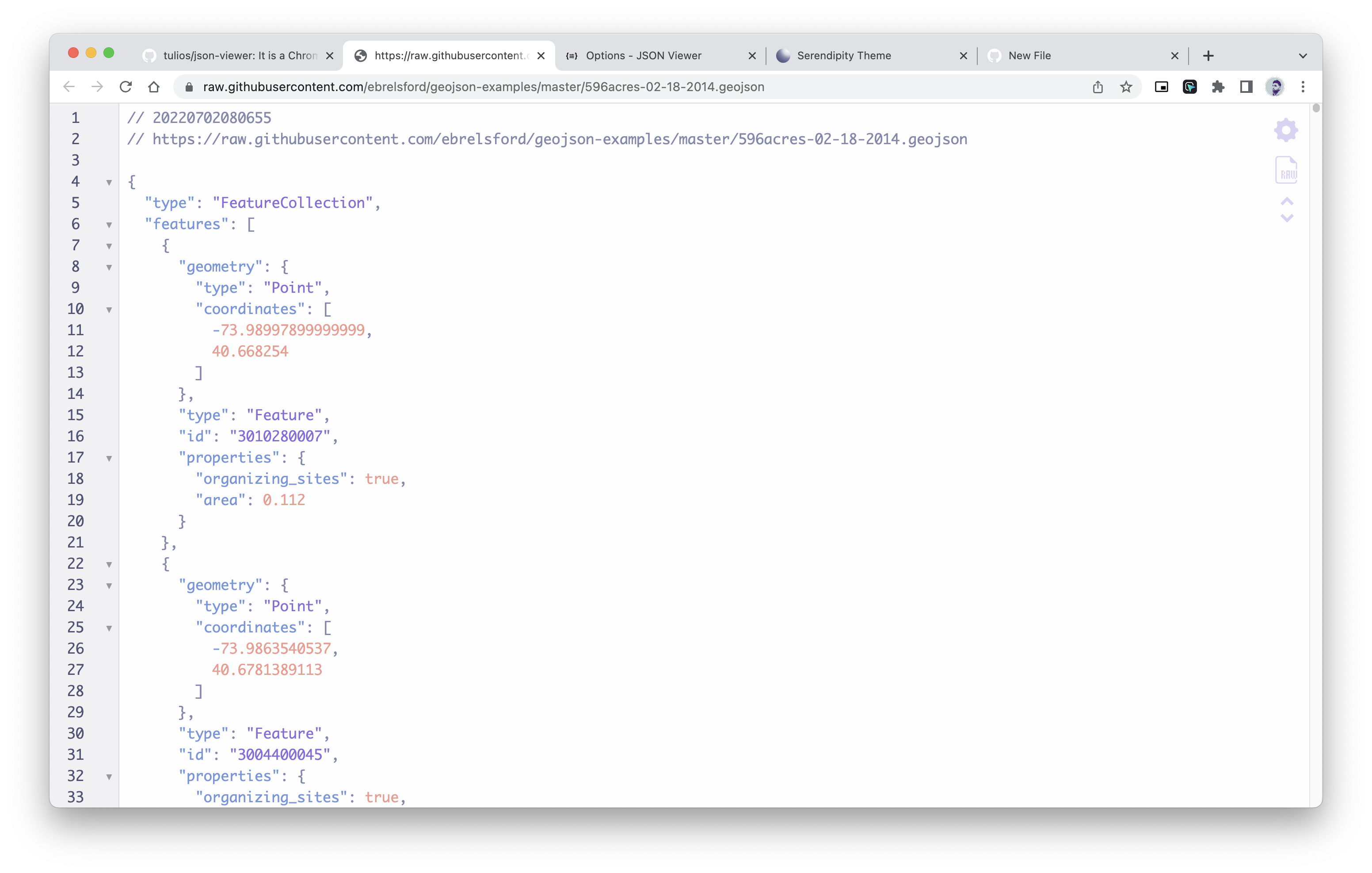The image size is (1372, 873).
Task: Fold second "geometry" object on line 23
Action: coord(109,586)
